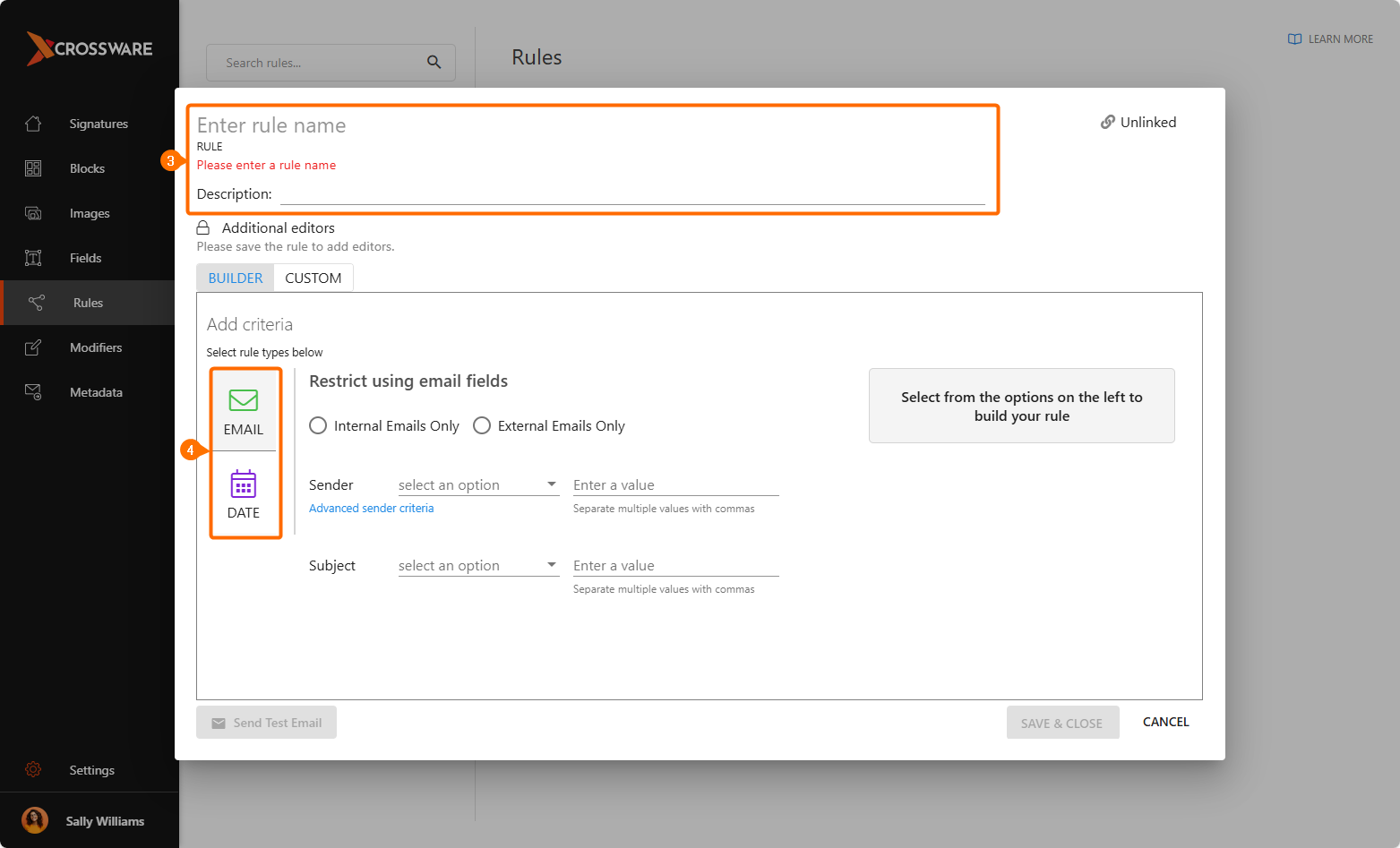Open the LEARN MORE link
Screen dimensions: 1400x848
1330,39
